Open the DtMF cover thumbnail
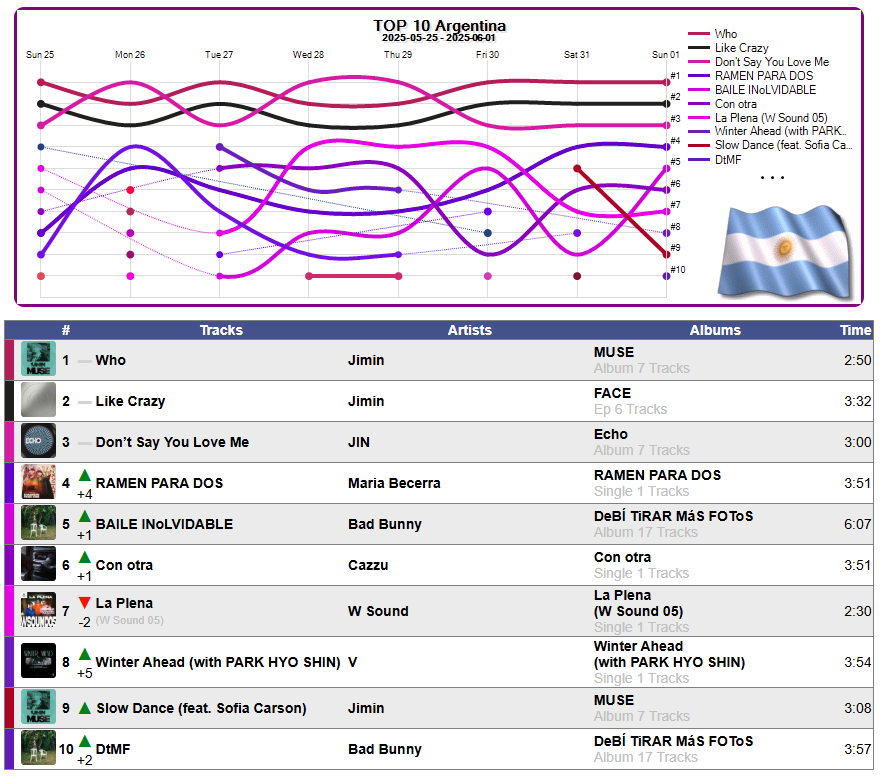The width and height of the screenshot is (884, 777). pos(38,748)
